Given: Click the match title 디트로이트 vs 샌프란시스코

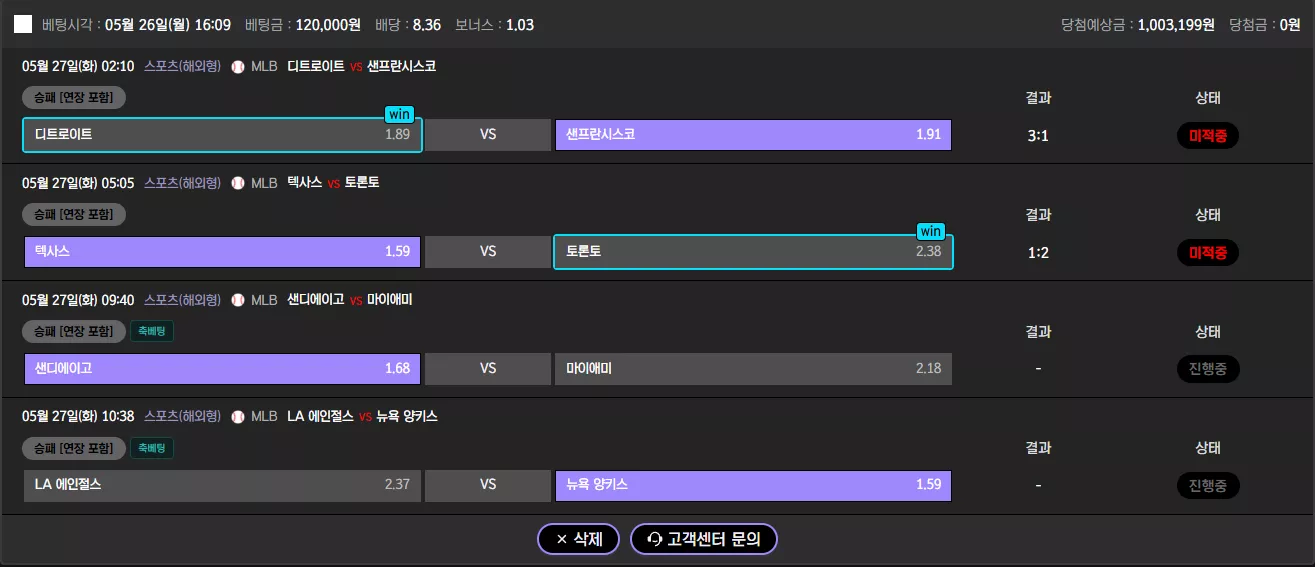Looking at the screenshot, I should pos(361,66).
